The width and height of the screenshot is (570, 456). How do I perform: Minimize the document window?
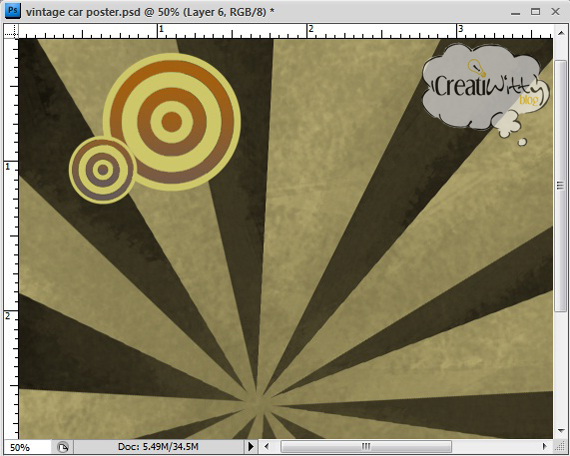pos(515,12)
